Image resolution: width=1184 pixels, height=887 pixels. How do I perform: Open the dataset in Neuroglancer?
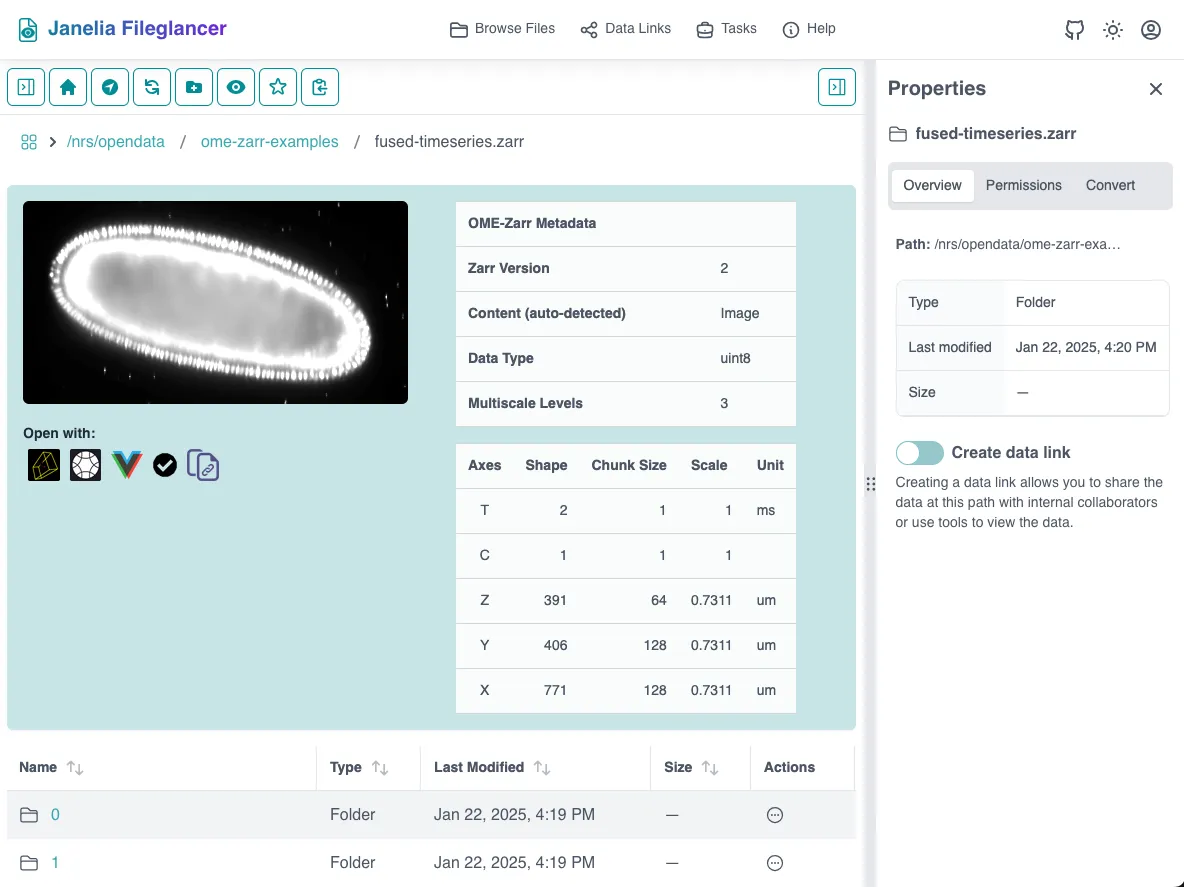43,464
